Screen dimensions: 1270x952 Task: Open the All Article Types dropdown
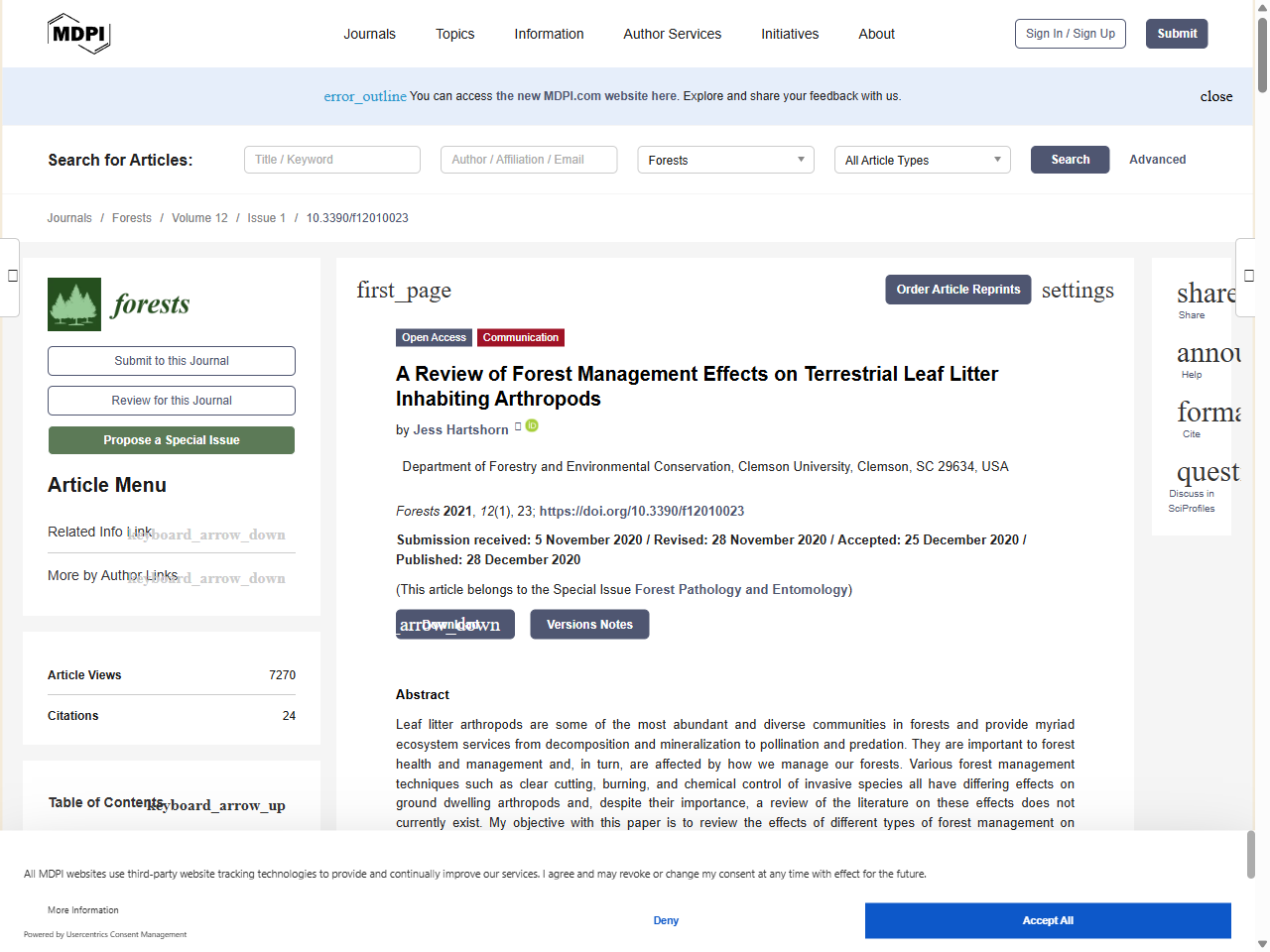point(922,160)
